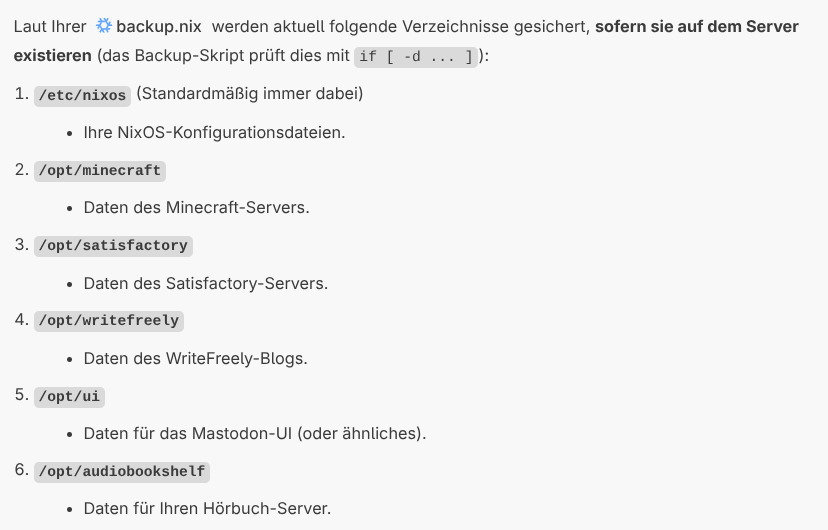The height and width of the screenshot is (530, 828).
Task: Click the bullet 'Daten des WriteFreely-Blogs.'
Action: click(195, 358)
